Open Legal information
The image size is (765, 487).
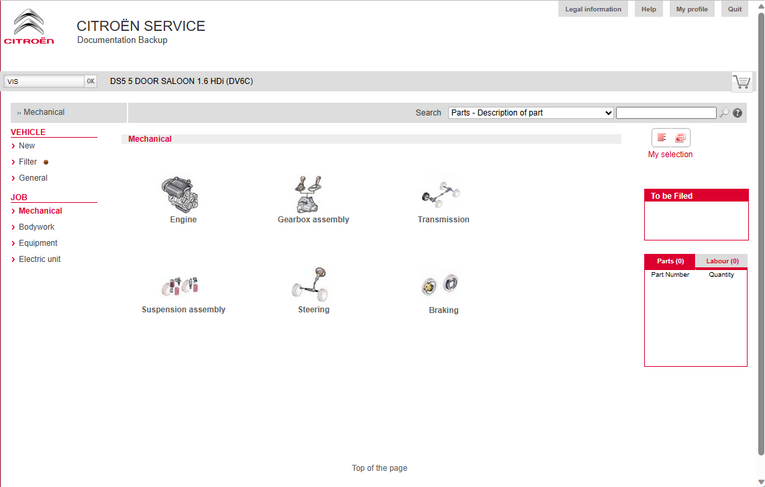pyautogui.click(x=593, y=9)
